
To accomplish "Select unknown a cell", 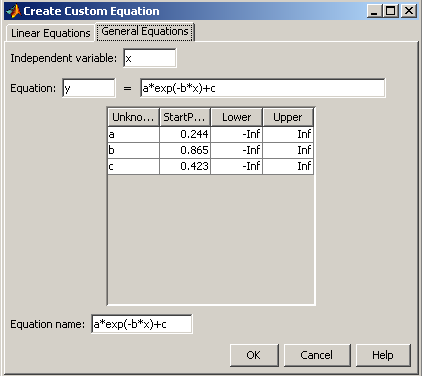I will pyautogui.click(x=134, y=134).
